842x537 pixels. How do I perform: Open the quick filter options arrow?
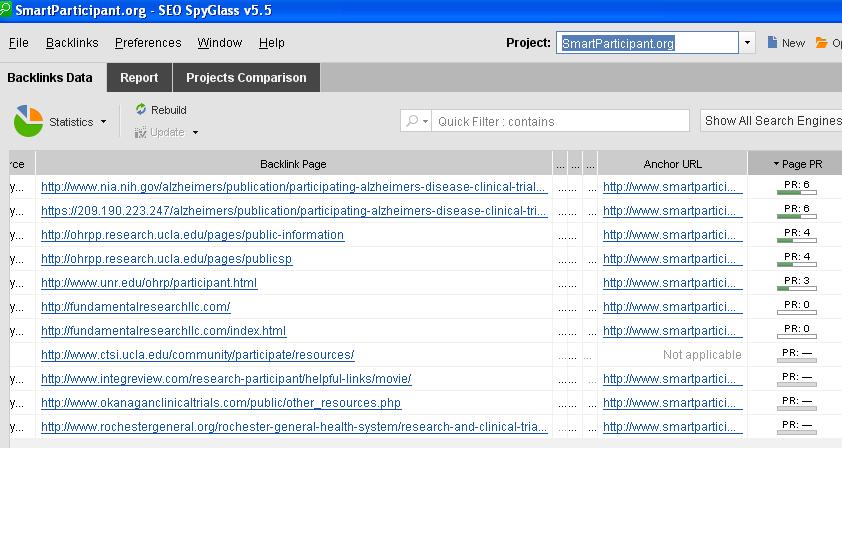point(425,121)
